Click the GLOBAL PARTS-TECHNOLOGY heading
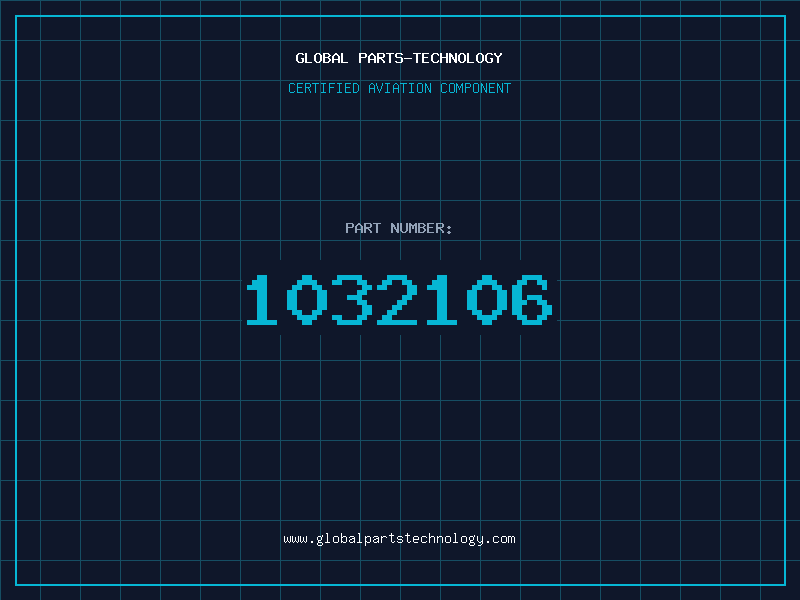The height and width of the screenshot is (600, 800). (x=399, y=58)
